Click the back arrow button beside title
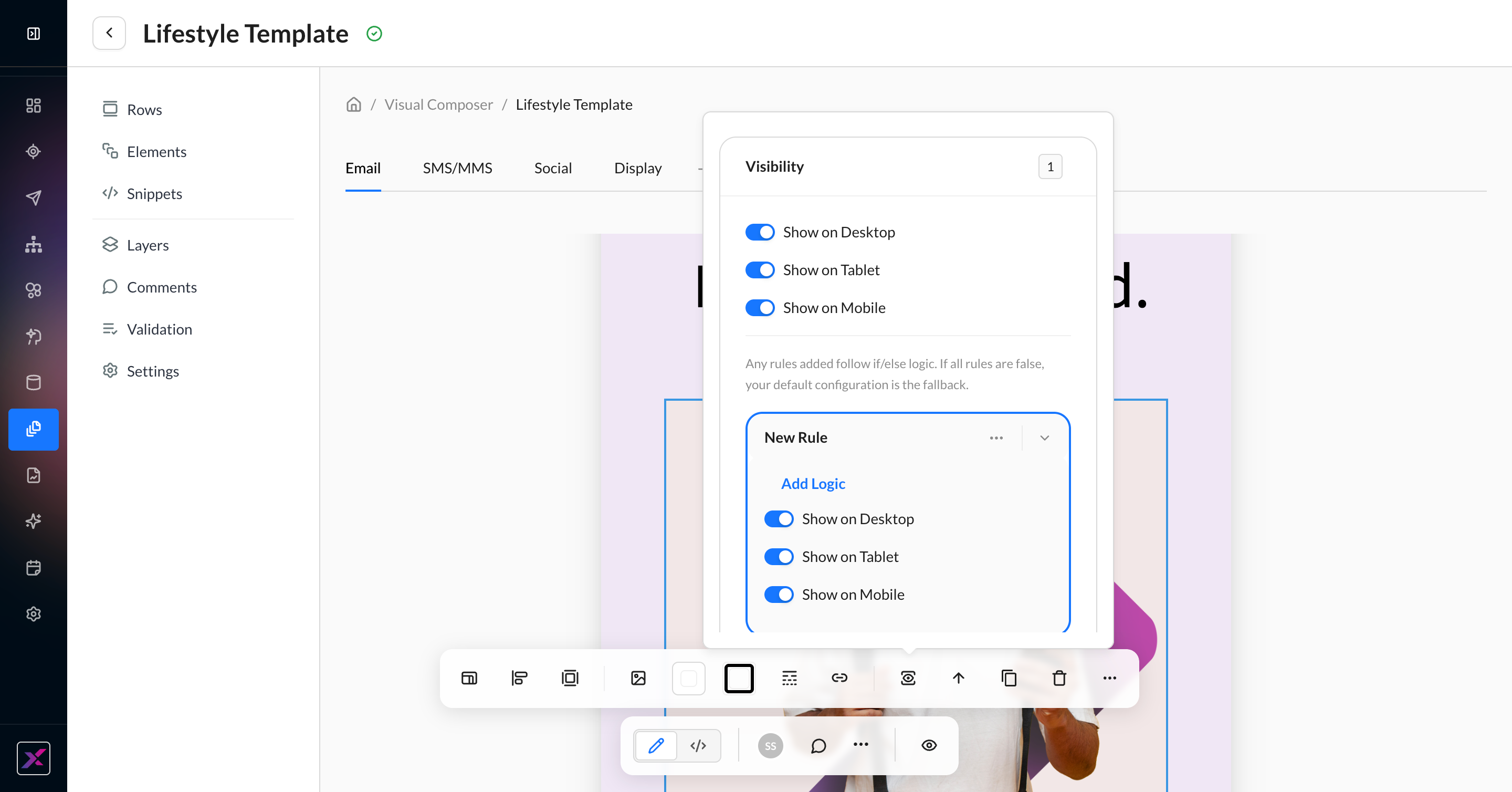1512x792 pixels. point(109,33)
